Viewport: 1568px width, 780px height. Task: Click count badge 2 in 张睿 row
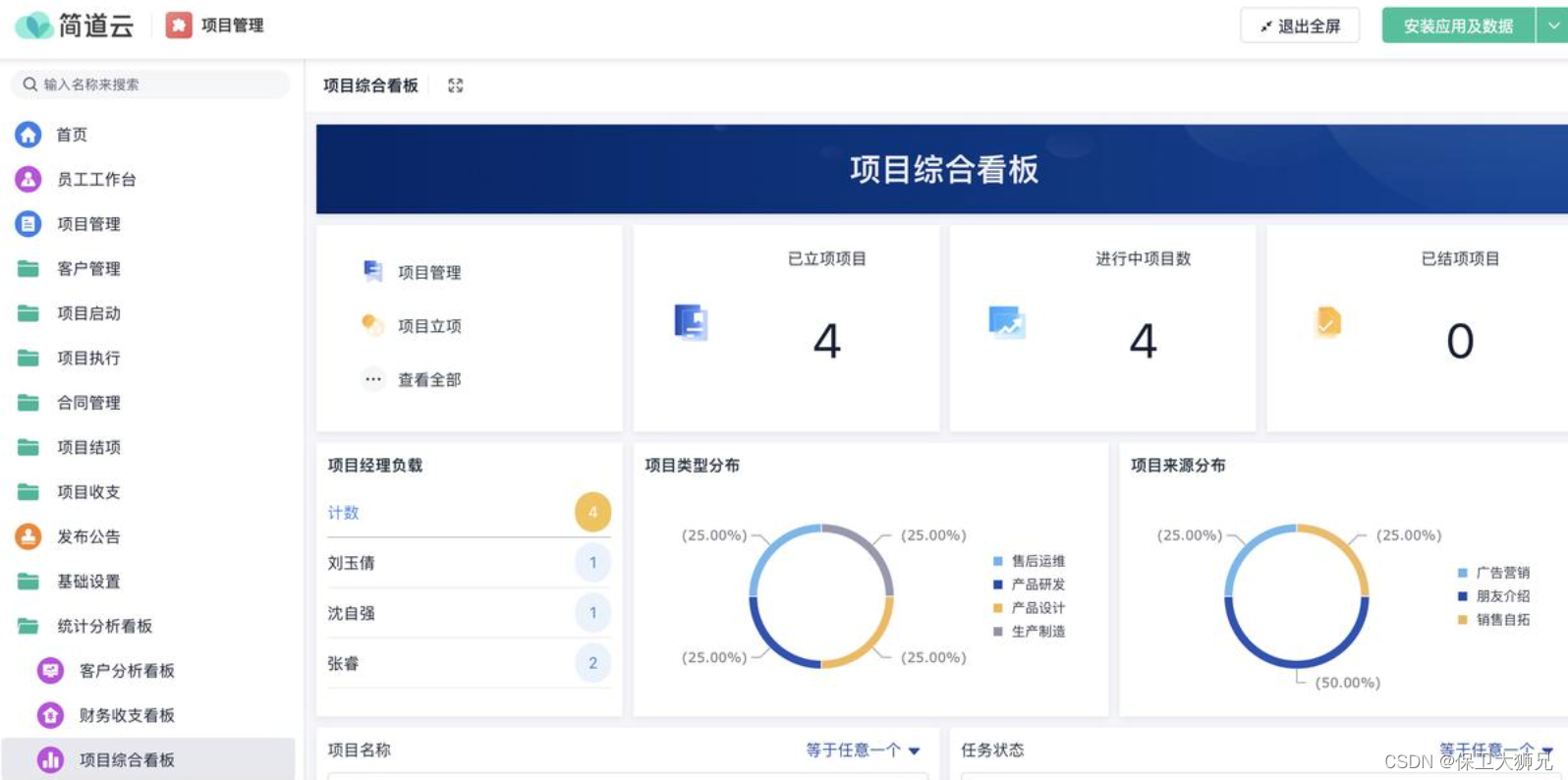(x=592, y=663)
